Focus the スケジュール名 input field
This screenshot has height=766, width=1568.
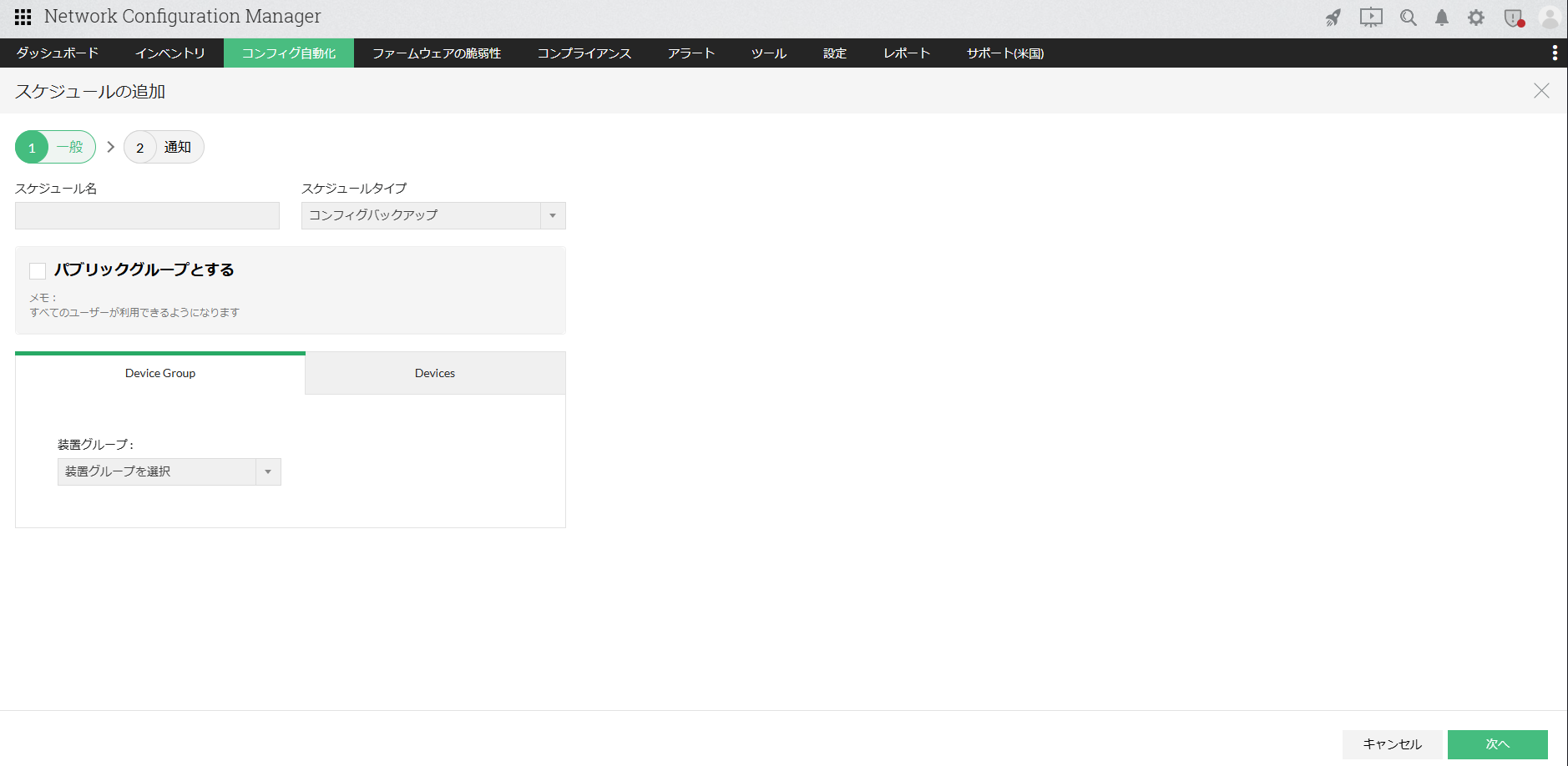pyautogui.click(x=147, y=215)
